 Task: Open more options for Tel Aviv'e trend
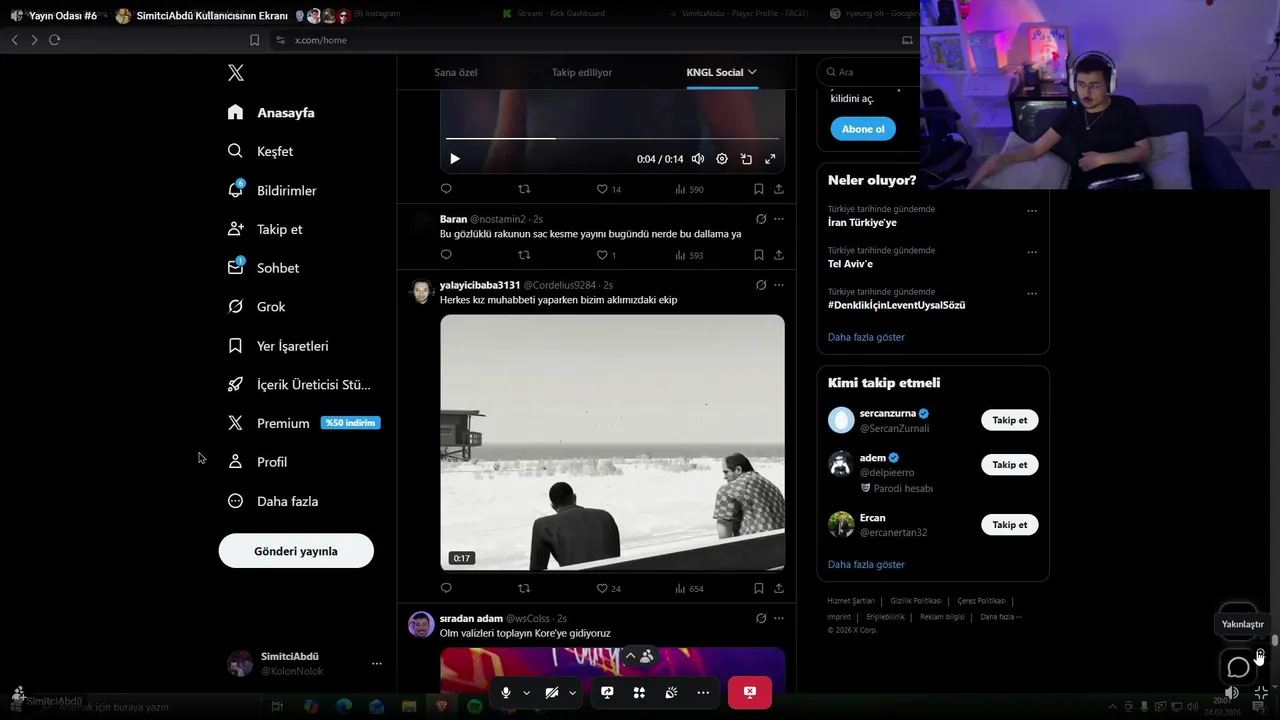point(1032,252)
